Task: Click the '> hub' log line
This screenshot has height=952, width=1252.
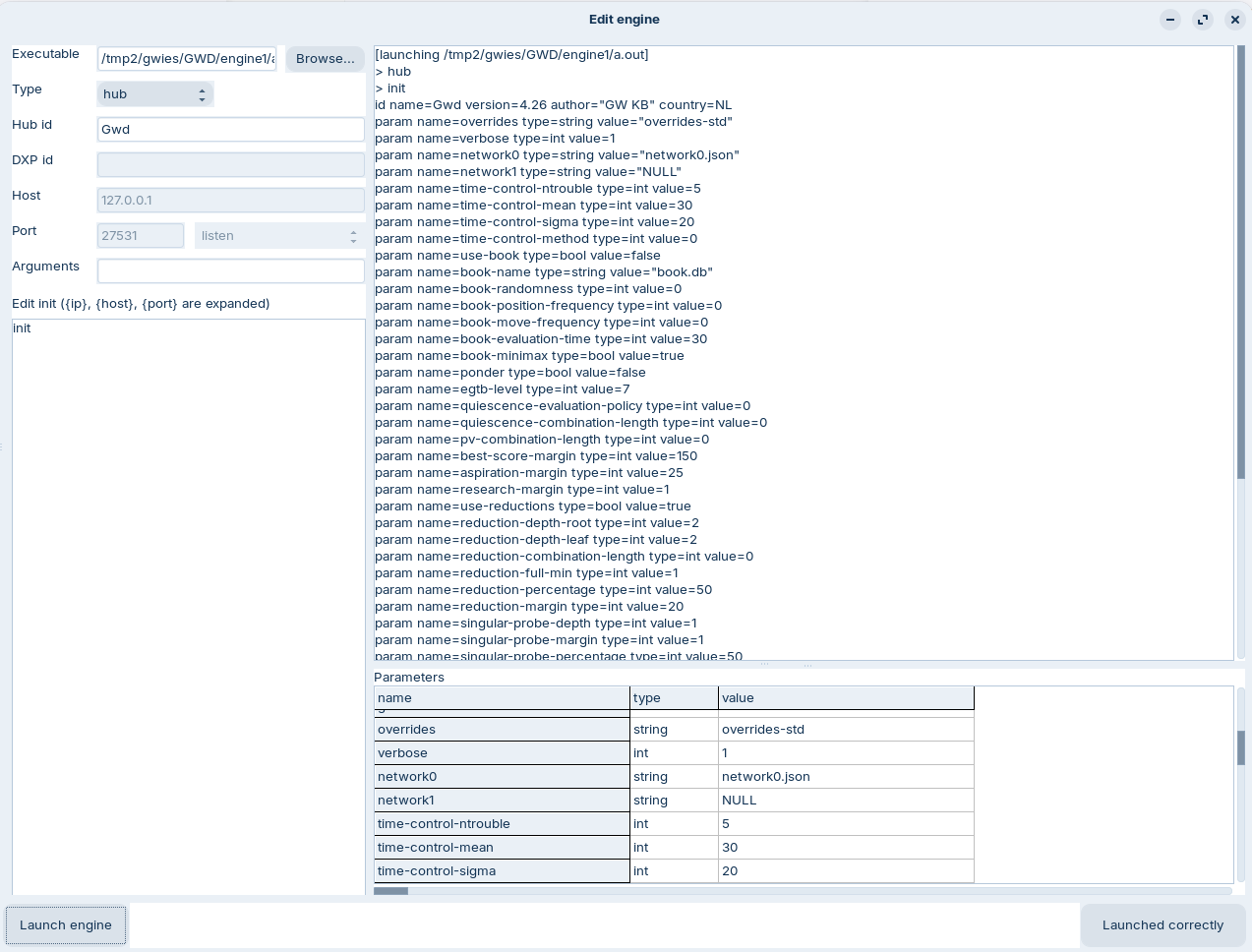Action: [x=393, y=72]
